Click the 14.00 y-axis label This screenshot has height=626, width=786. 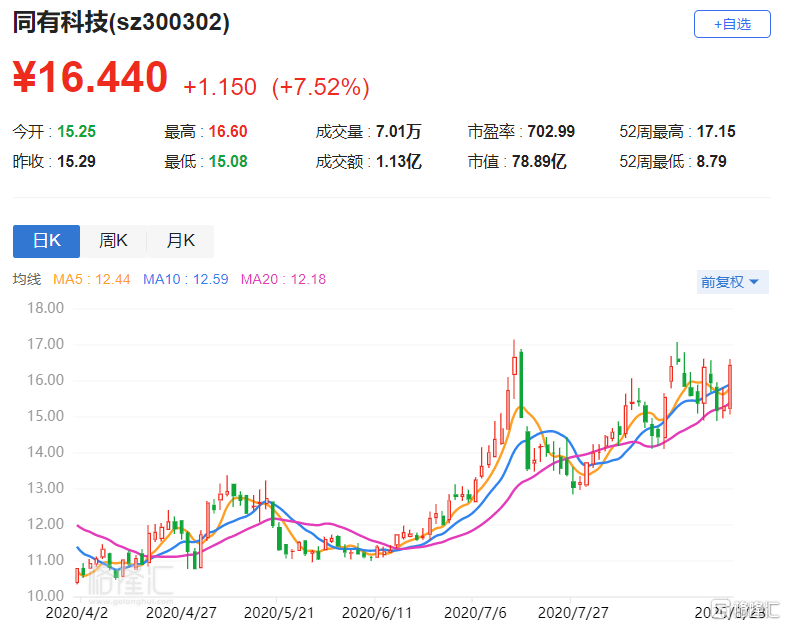[45, 452]
